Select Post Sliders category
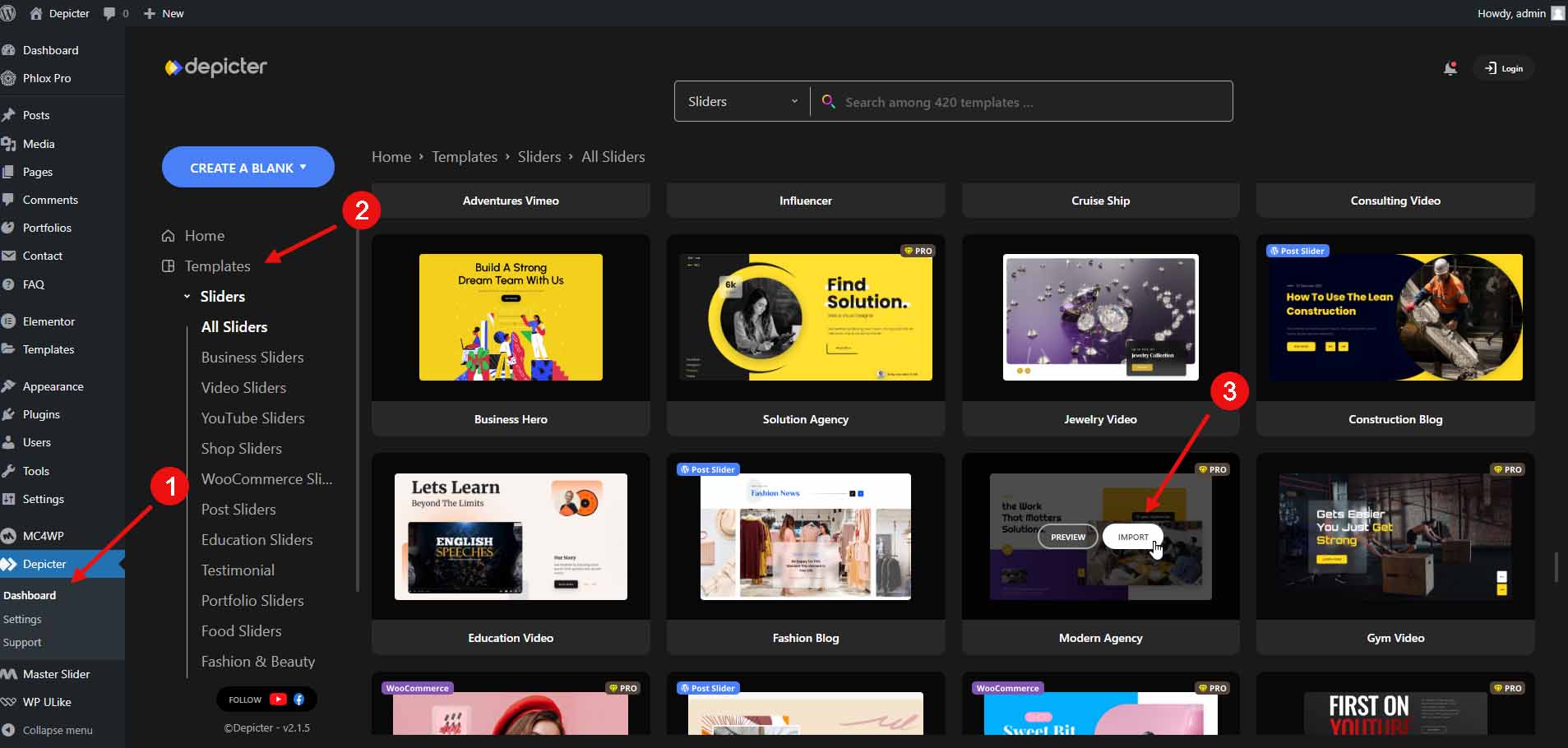 click(238, 509)
